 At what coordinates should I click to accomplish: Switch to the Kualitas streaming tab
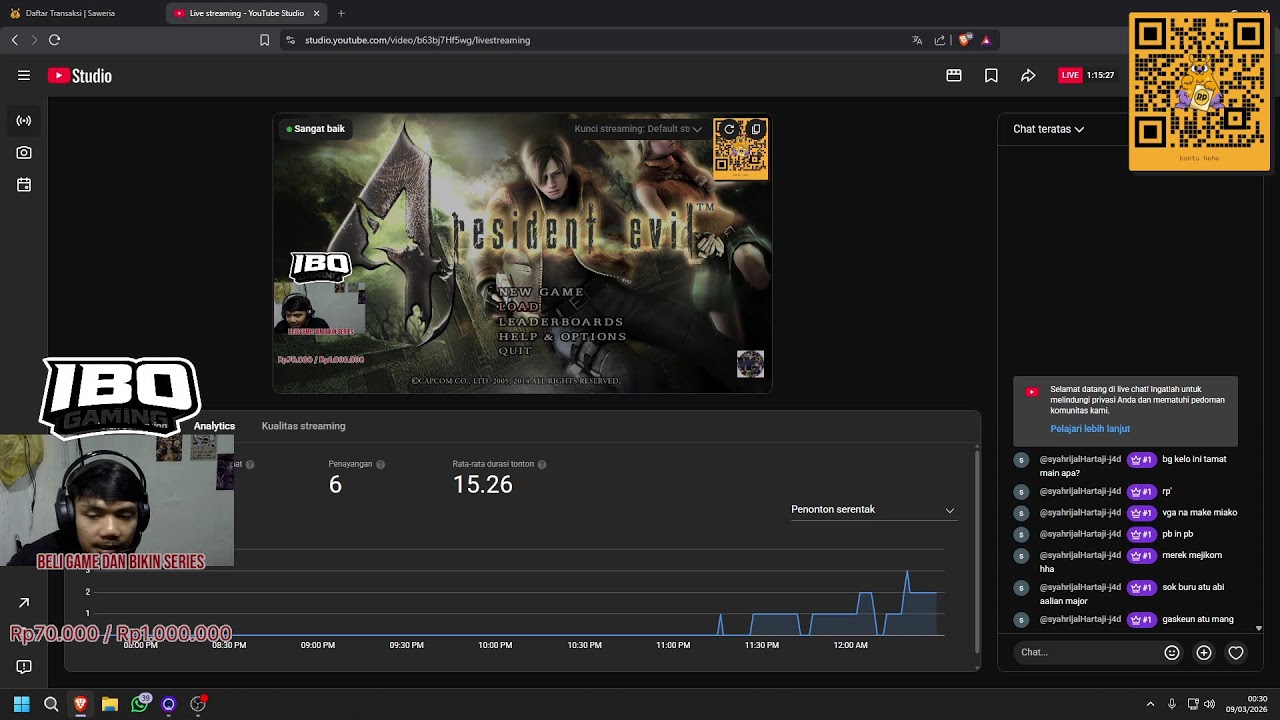(x=303, y=426)
